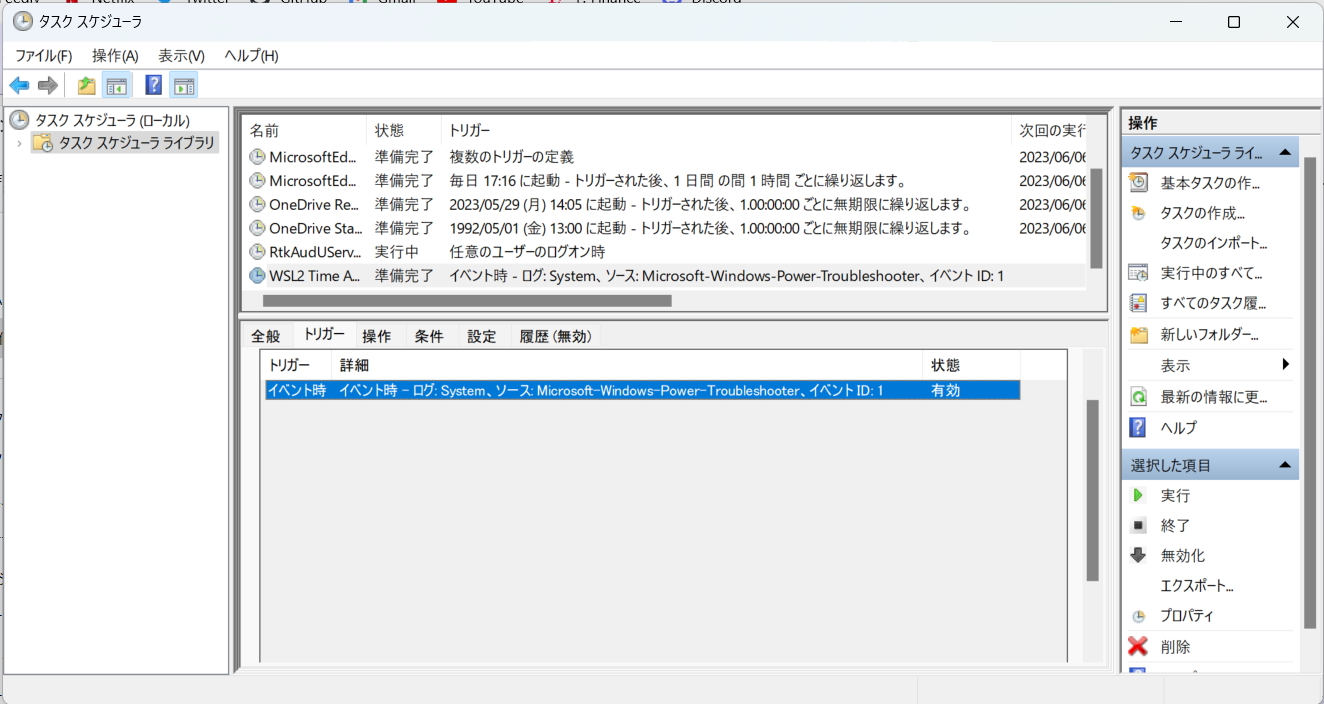Click the Back arrow toolbar icon
Image resolution: width=1324 pixels, height=704 pixels.
[19, 86]
